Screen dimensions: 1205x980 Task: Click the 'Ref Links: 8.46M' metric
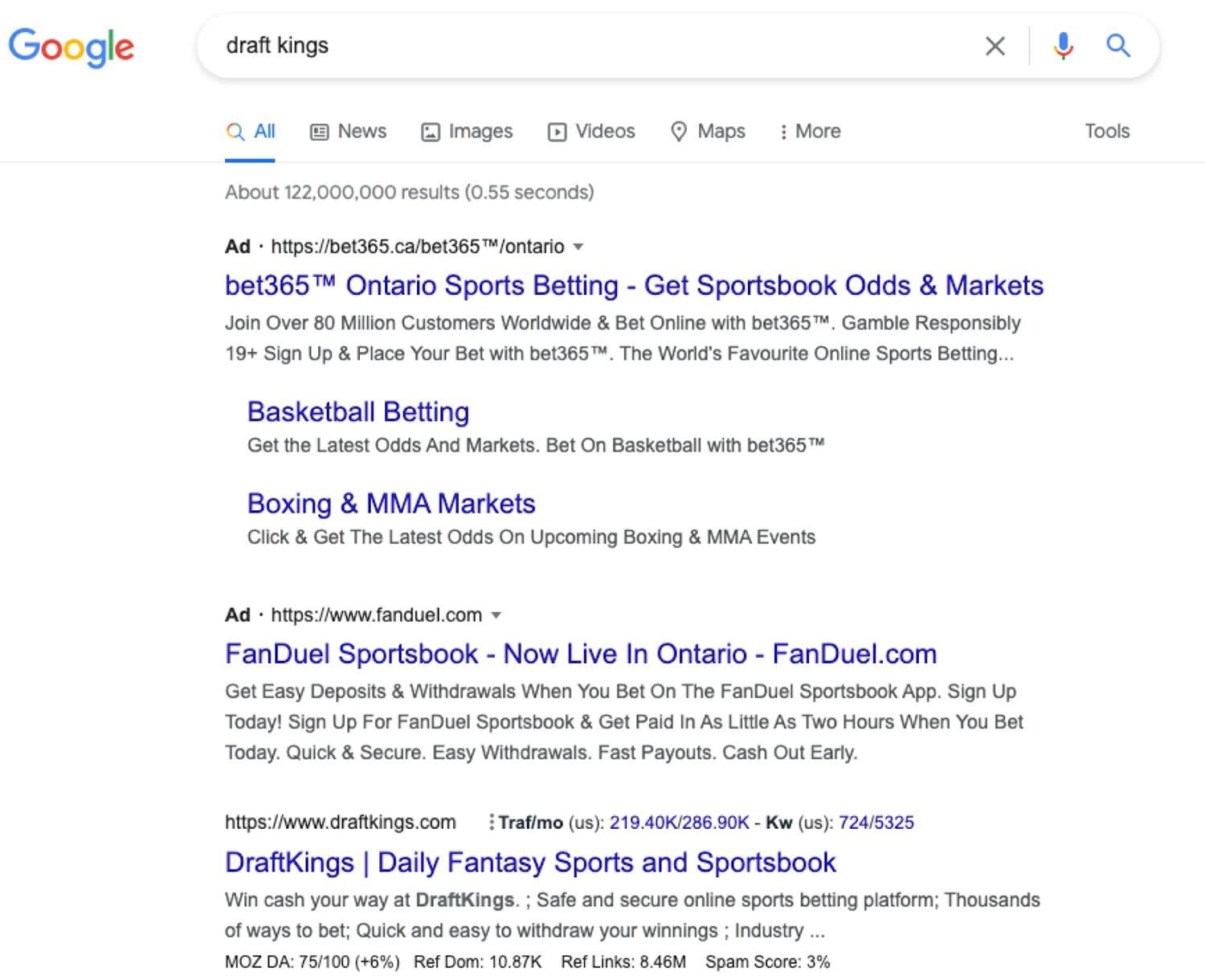[623, 962]
